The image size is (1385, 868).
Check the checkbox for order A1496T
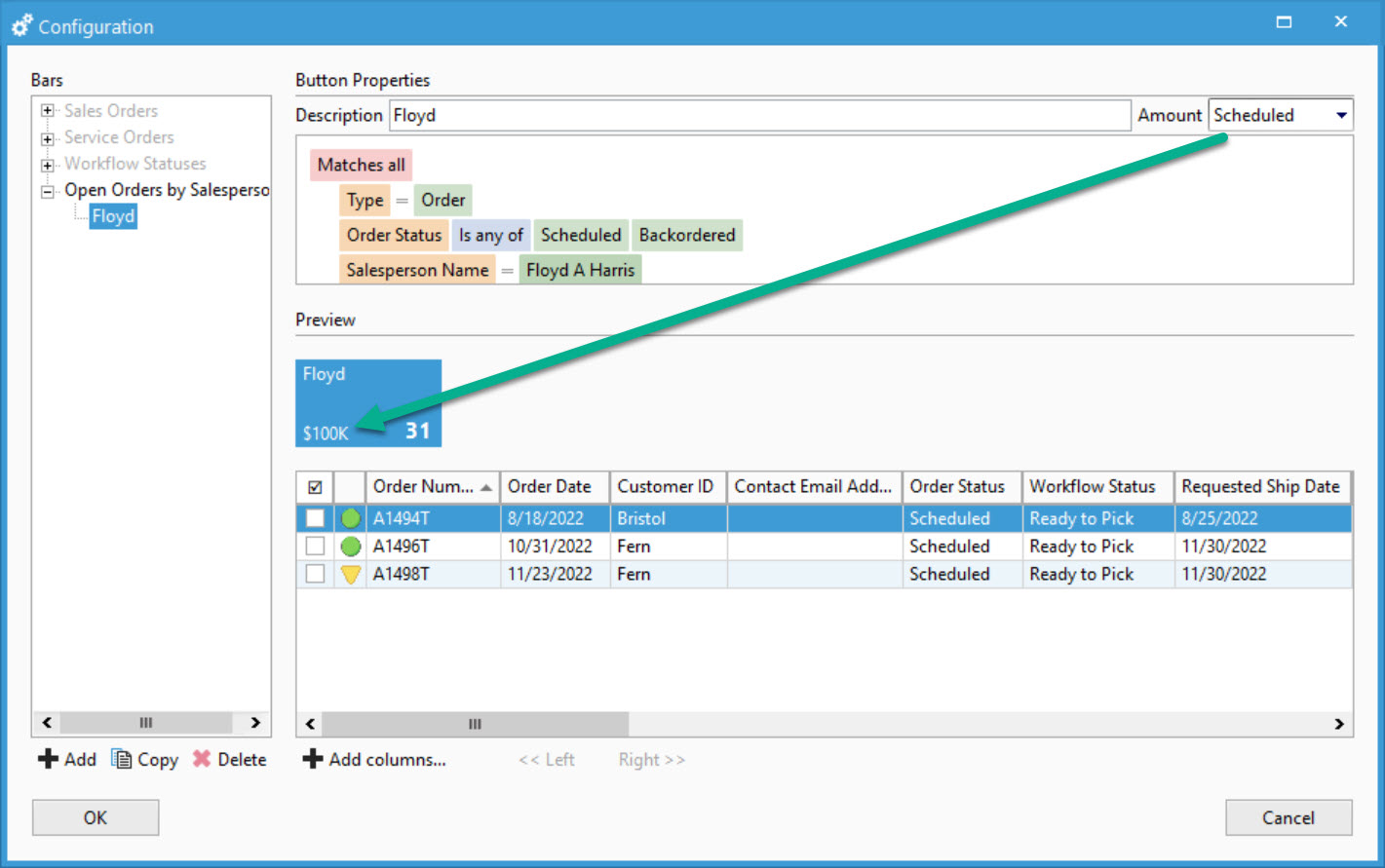[314, 546]
